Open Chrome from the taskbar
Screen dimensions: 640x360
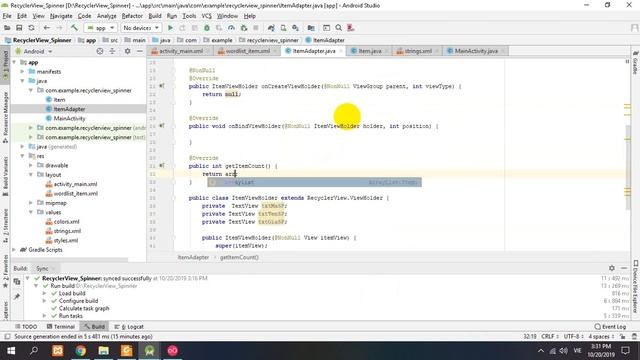(x=80, y=351)
